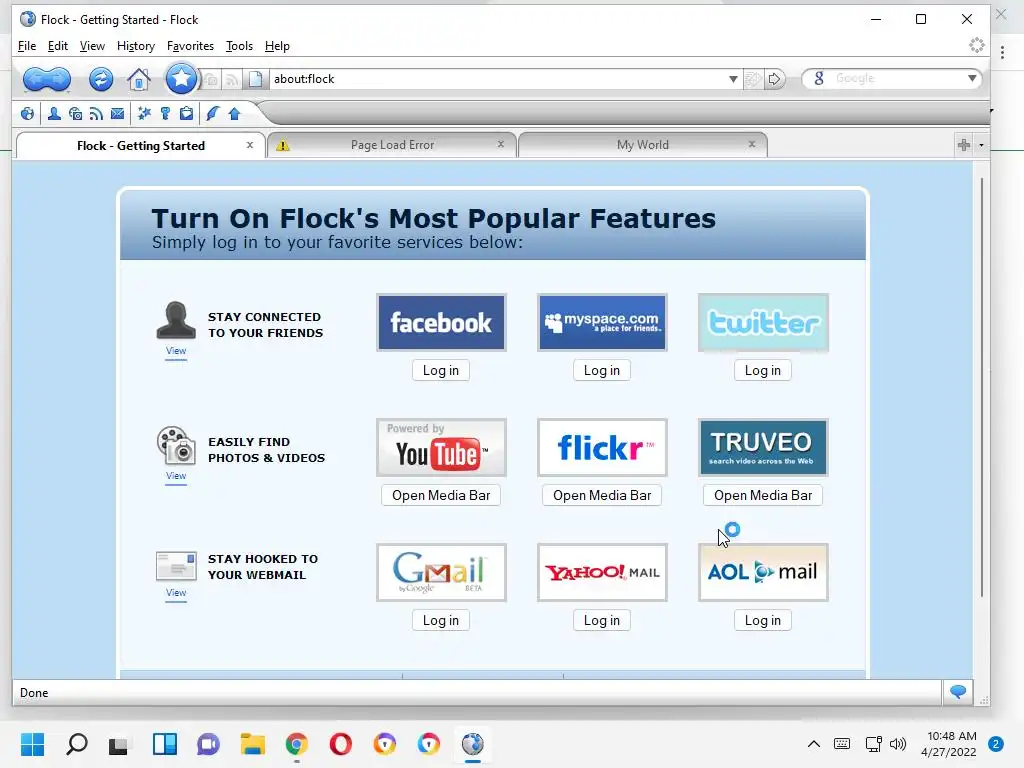
Task: Click the address bar showing about:flock
Action: tap(496, 79)
